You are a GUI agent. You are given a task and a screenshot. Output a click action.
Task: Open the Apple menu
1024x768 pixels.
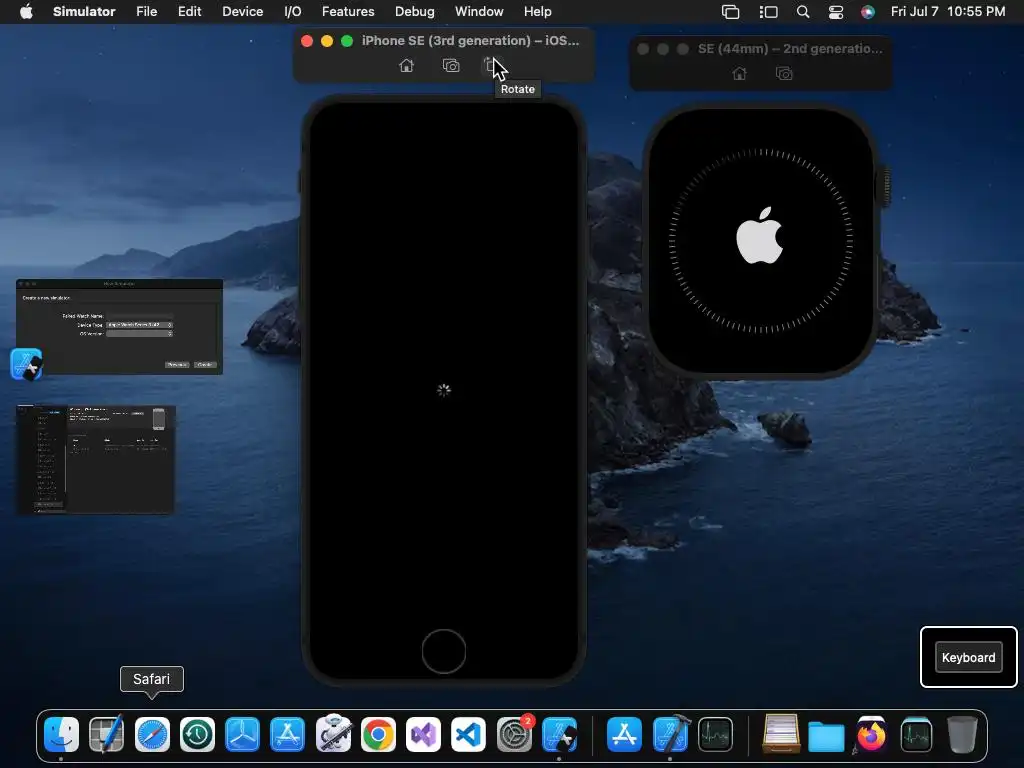coord(26,12)
